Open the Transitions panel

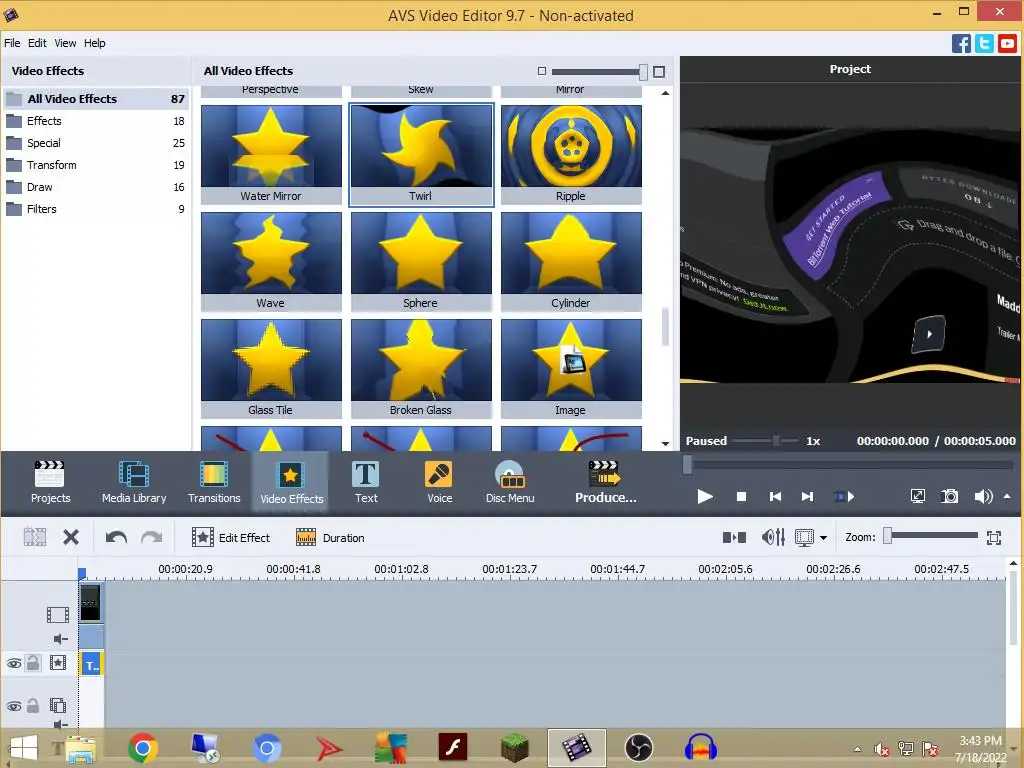point(214,482)
